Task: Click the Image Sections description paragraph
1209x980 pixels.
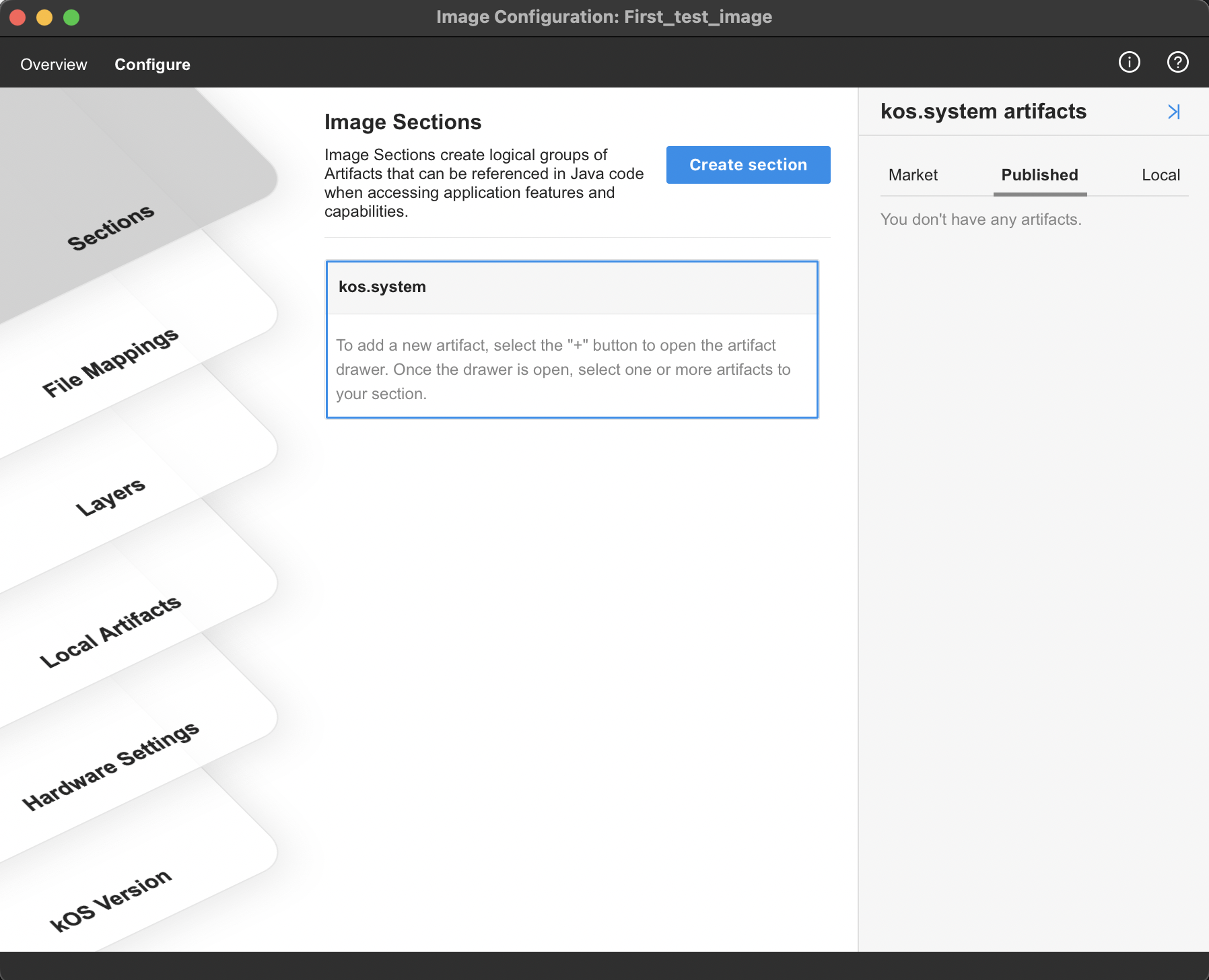Action: (484, 183)
